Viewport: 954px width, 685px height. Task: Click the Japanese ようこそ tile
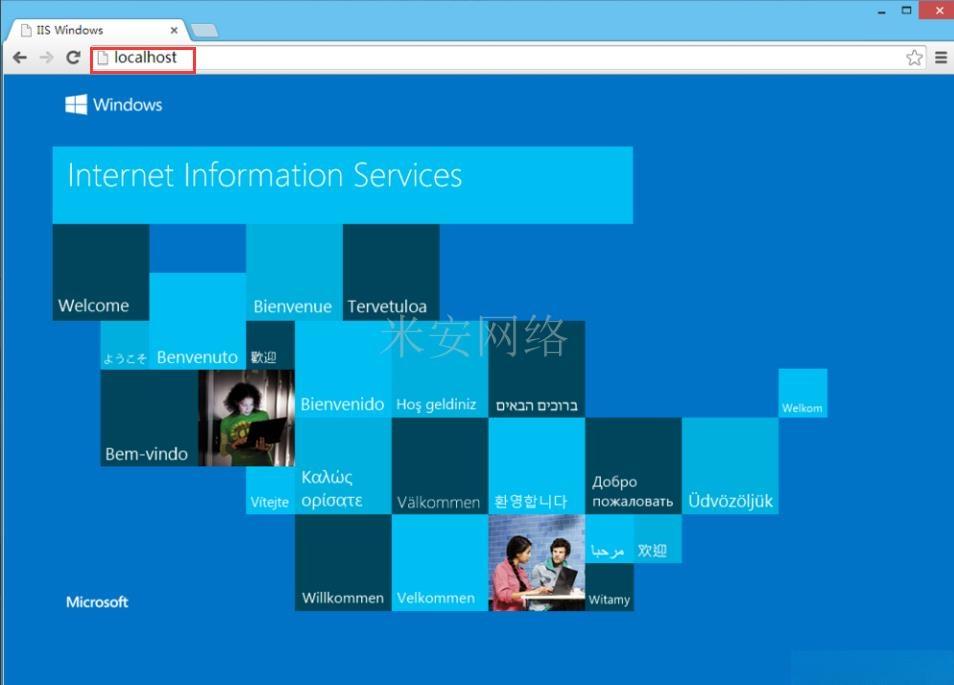click(125, 345)
